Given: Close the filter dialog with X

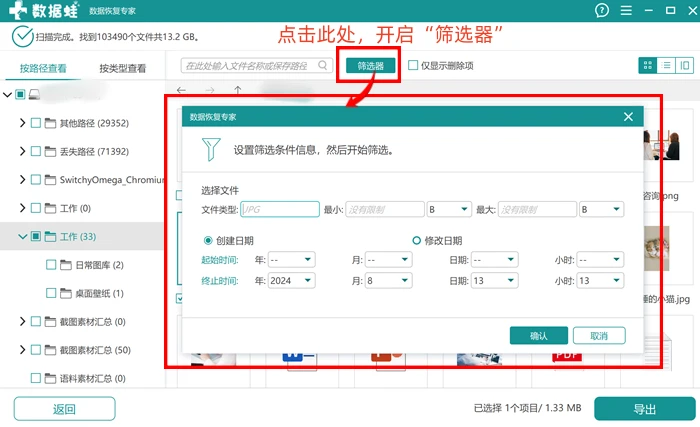Looking at the screenshot, I should click(x=628, y=117).
